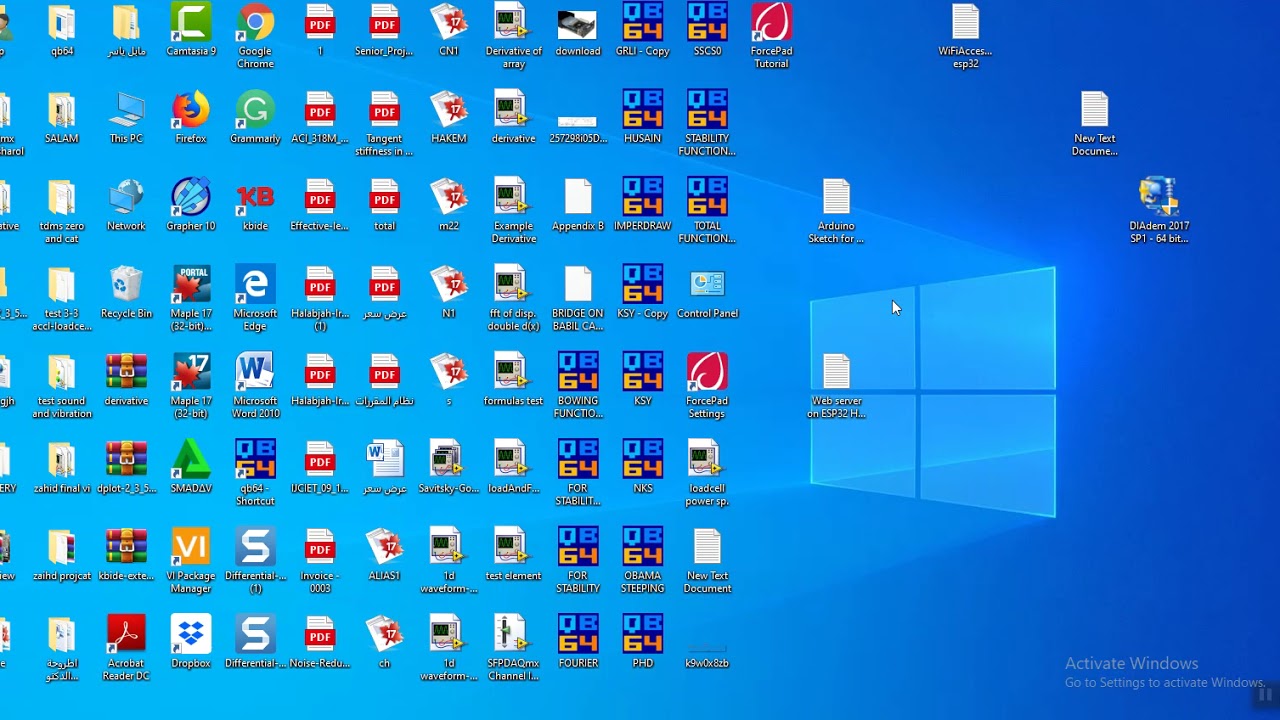Select the loadcell power sp. file
1280x720 pixels.
pos(707,474)
